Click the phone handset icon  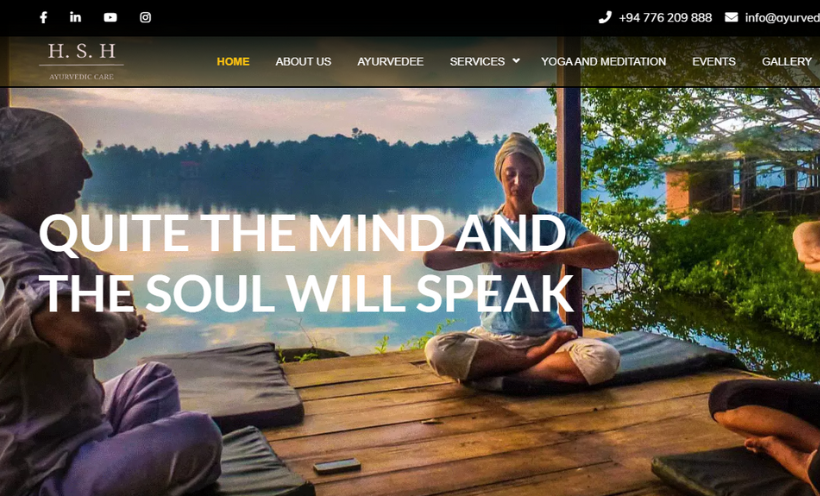click(x=605, y=17)
